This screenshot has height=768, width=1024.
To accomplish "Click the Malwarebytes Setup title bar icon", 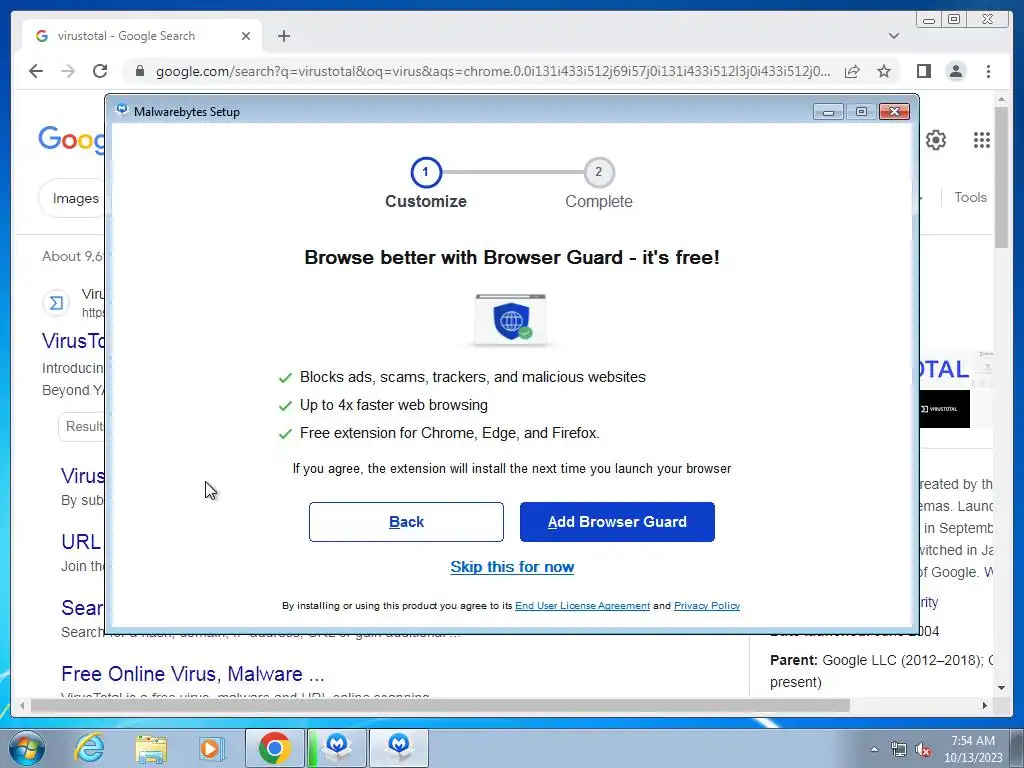I will coord(121,111).
